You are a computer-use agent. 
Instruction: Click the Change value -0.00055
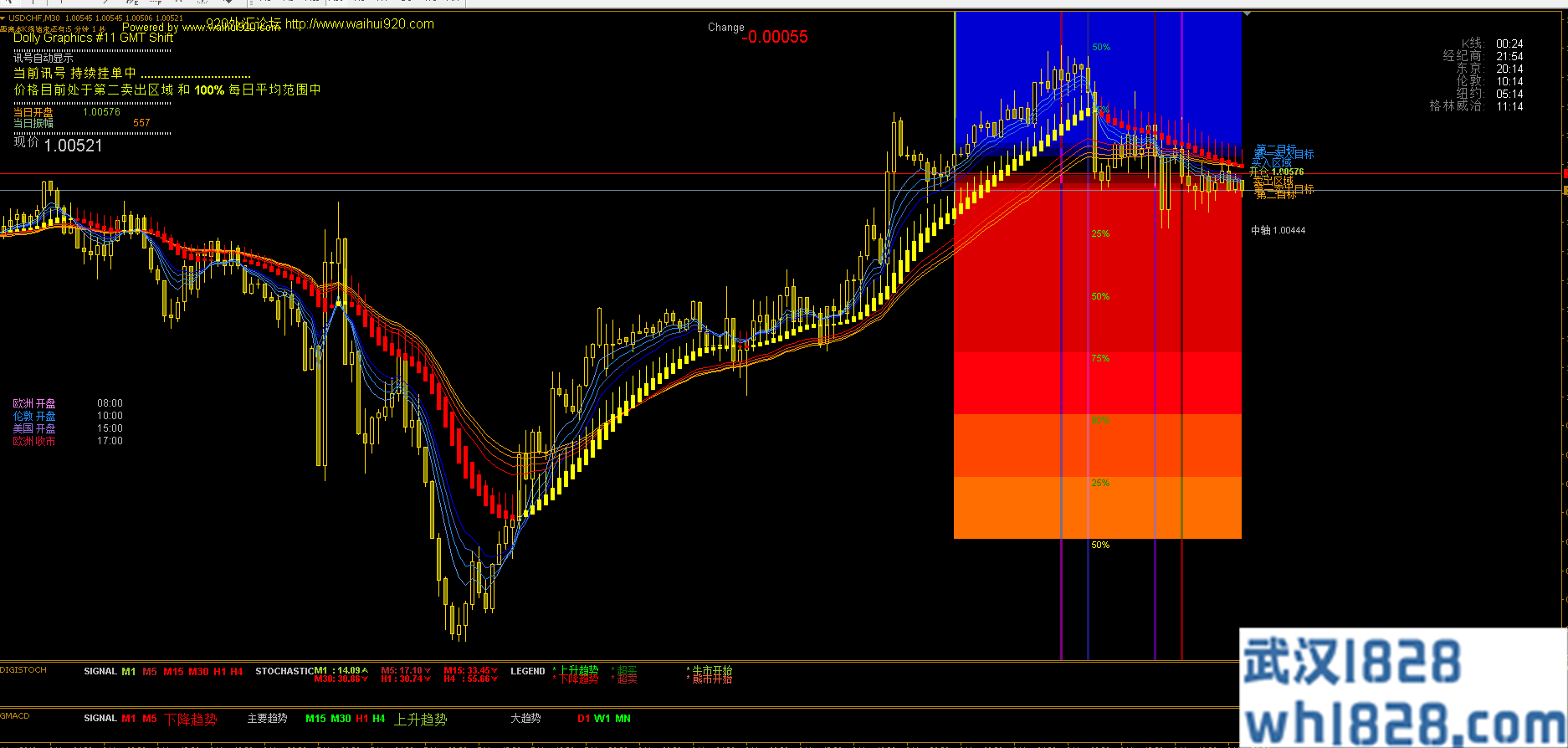tap(775, 37)
